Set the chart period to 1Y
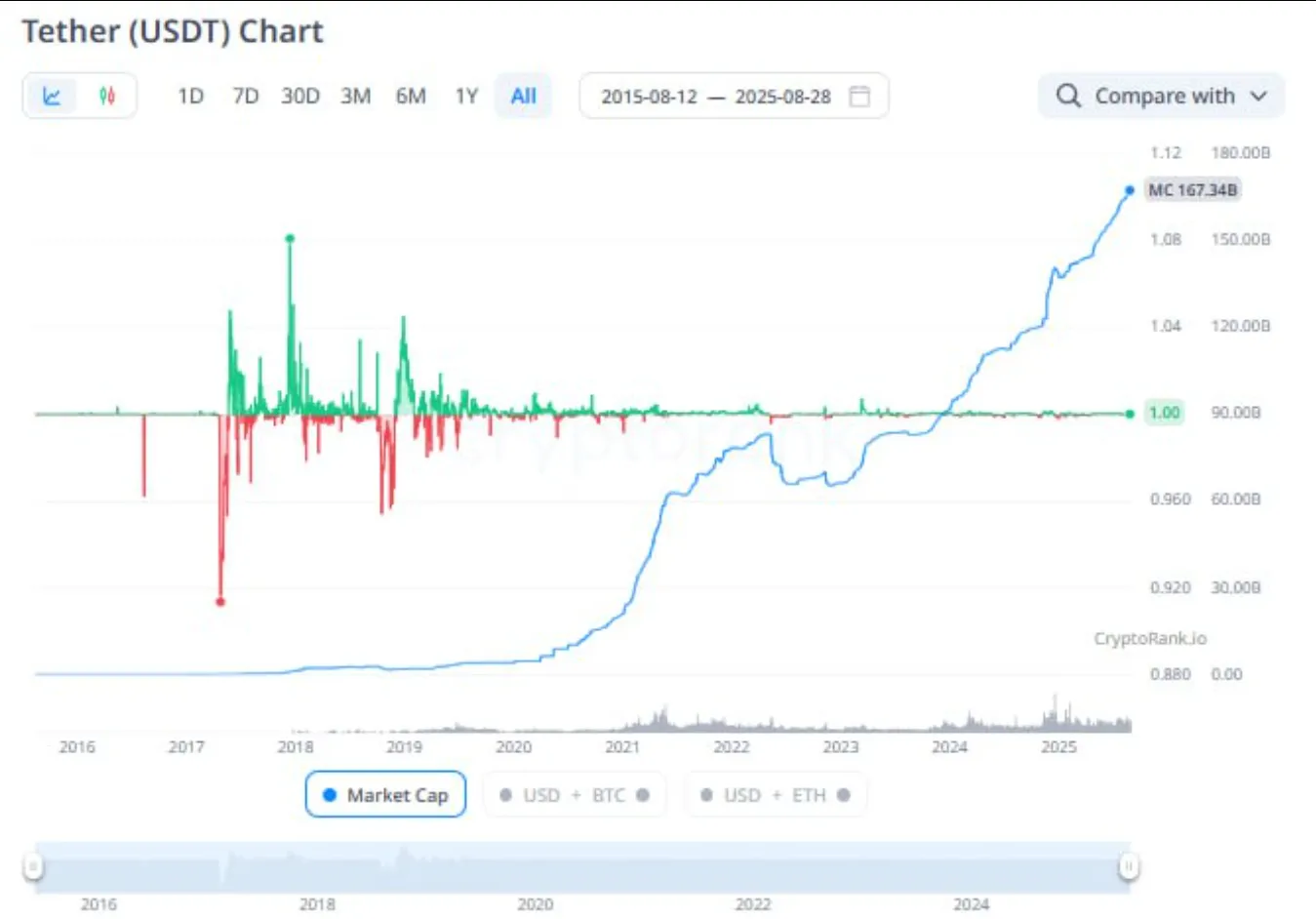 pos(466,96)
